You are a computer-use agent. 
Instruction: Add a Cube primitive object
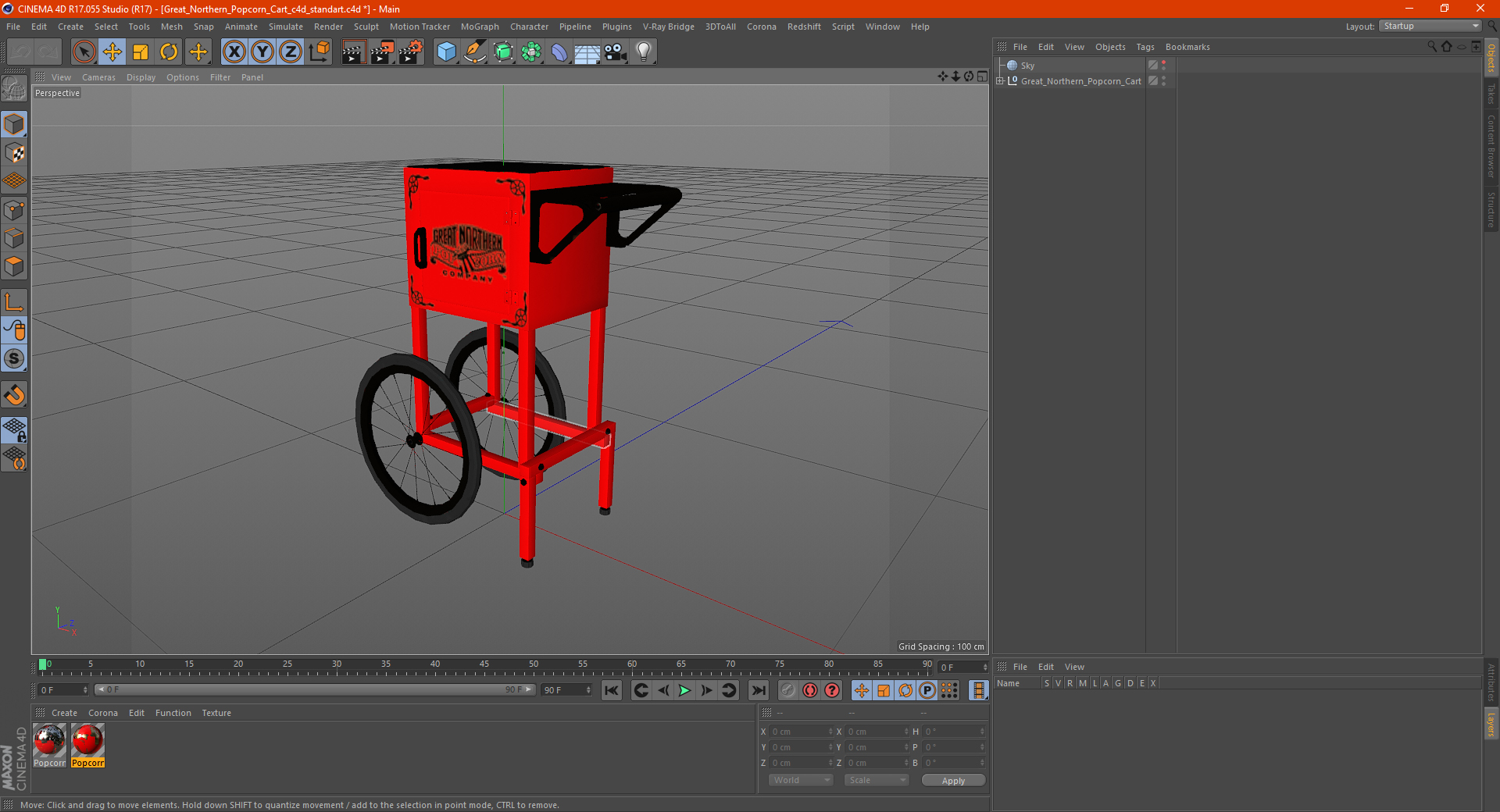pos(446,52)
